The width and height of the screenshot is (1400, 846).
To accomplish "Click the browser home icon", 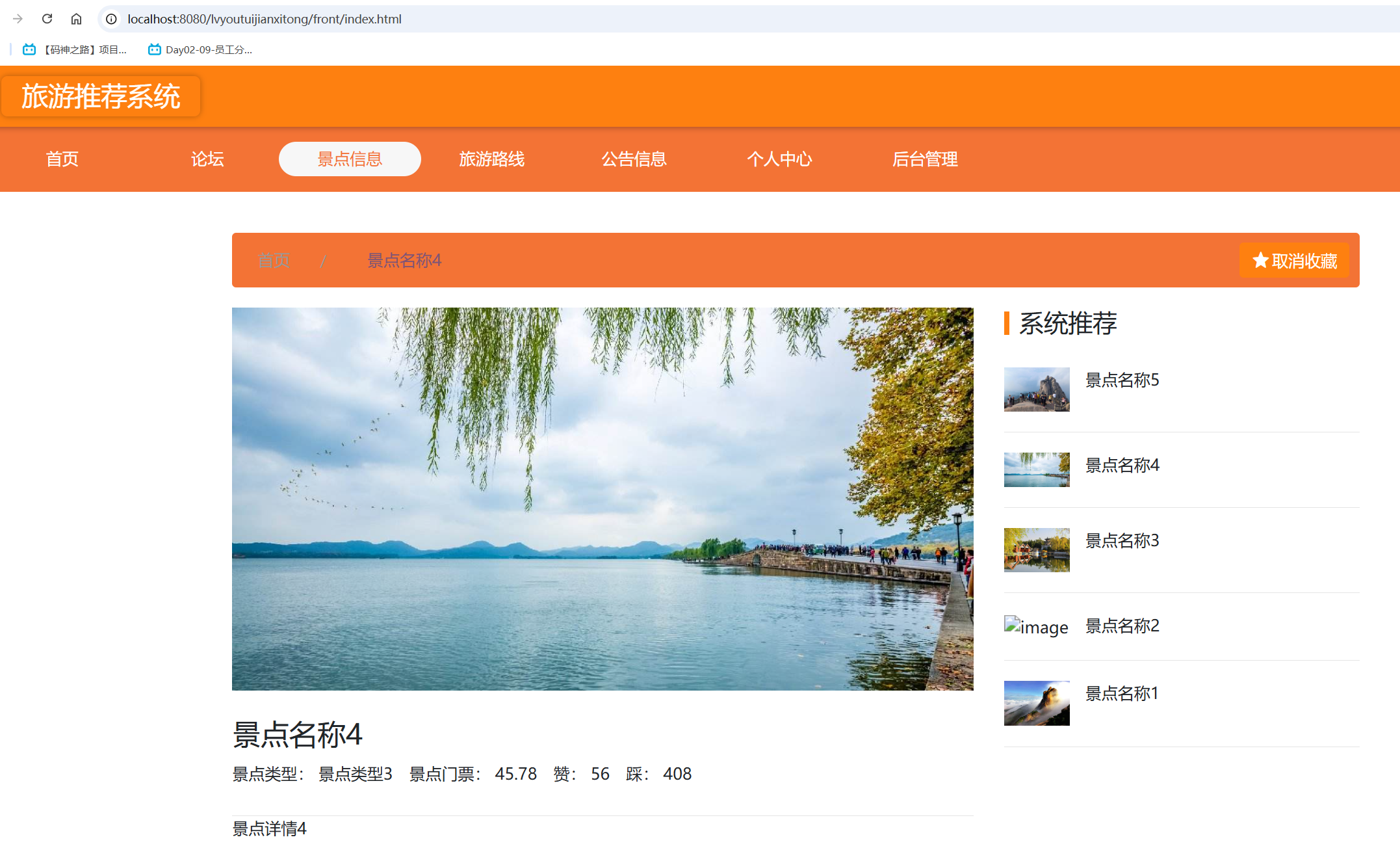I will 76,19.
